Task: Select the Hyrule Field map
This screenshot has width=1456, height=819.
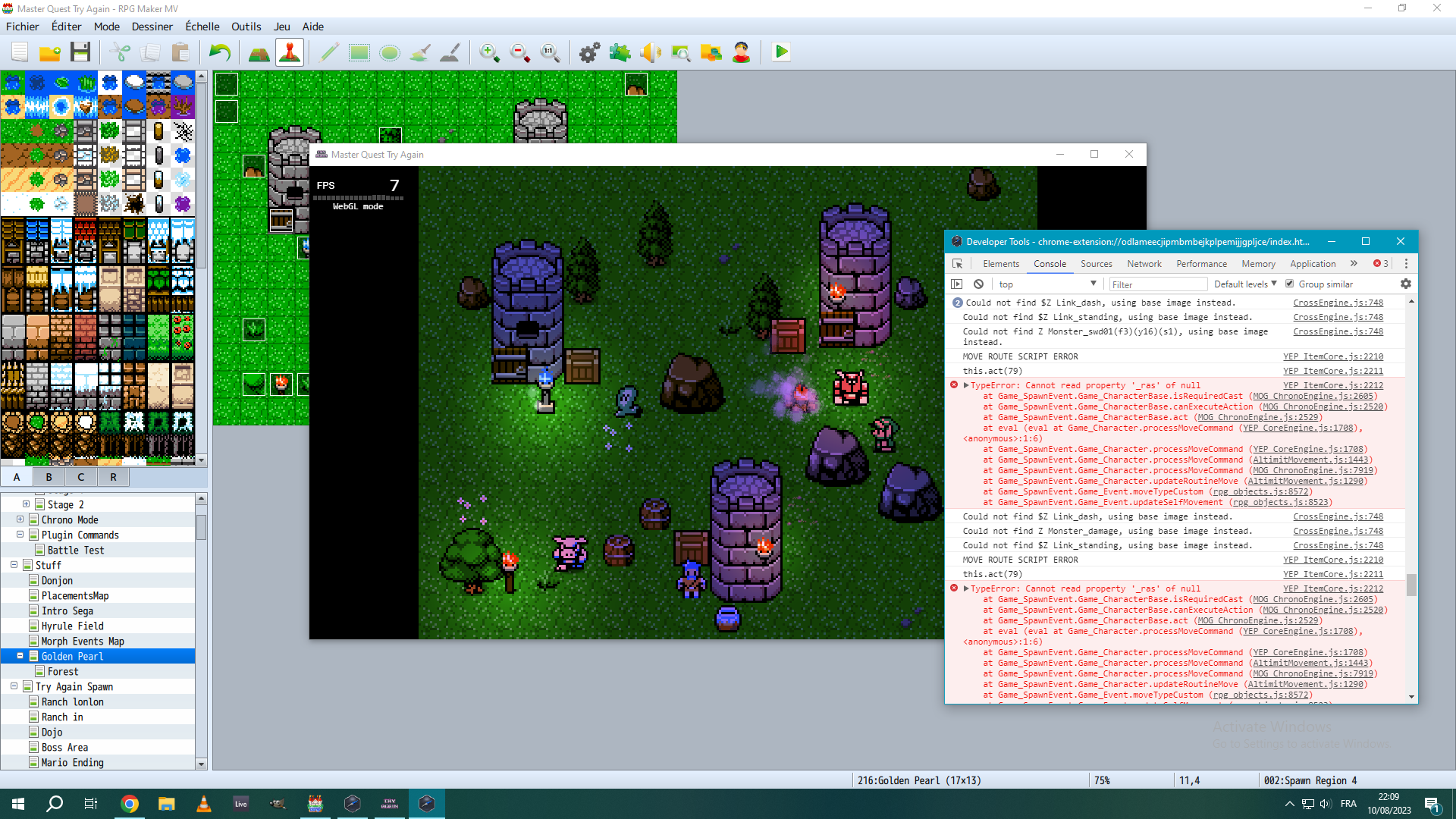Action: coord(73,626)
